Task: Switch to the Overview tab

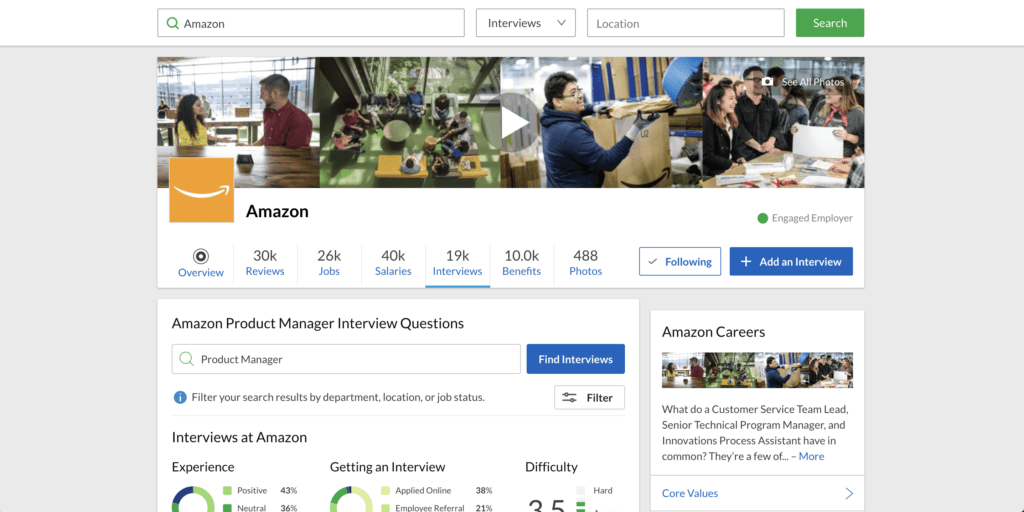Action: 200,263
